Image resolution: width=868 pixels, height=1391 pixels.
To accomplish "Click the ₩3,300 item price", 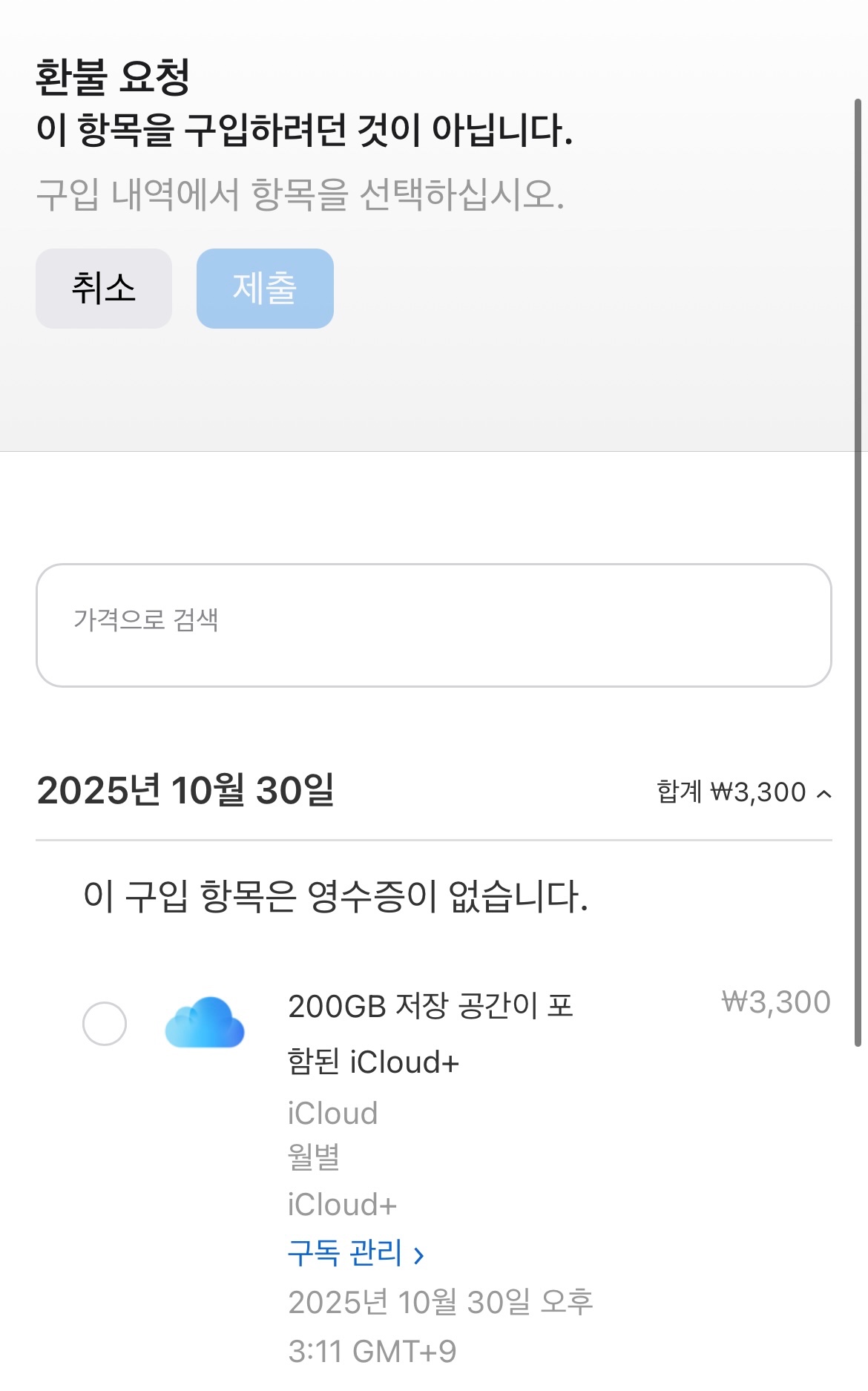I will (775, 1002).
